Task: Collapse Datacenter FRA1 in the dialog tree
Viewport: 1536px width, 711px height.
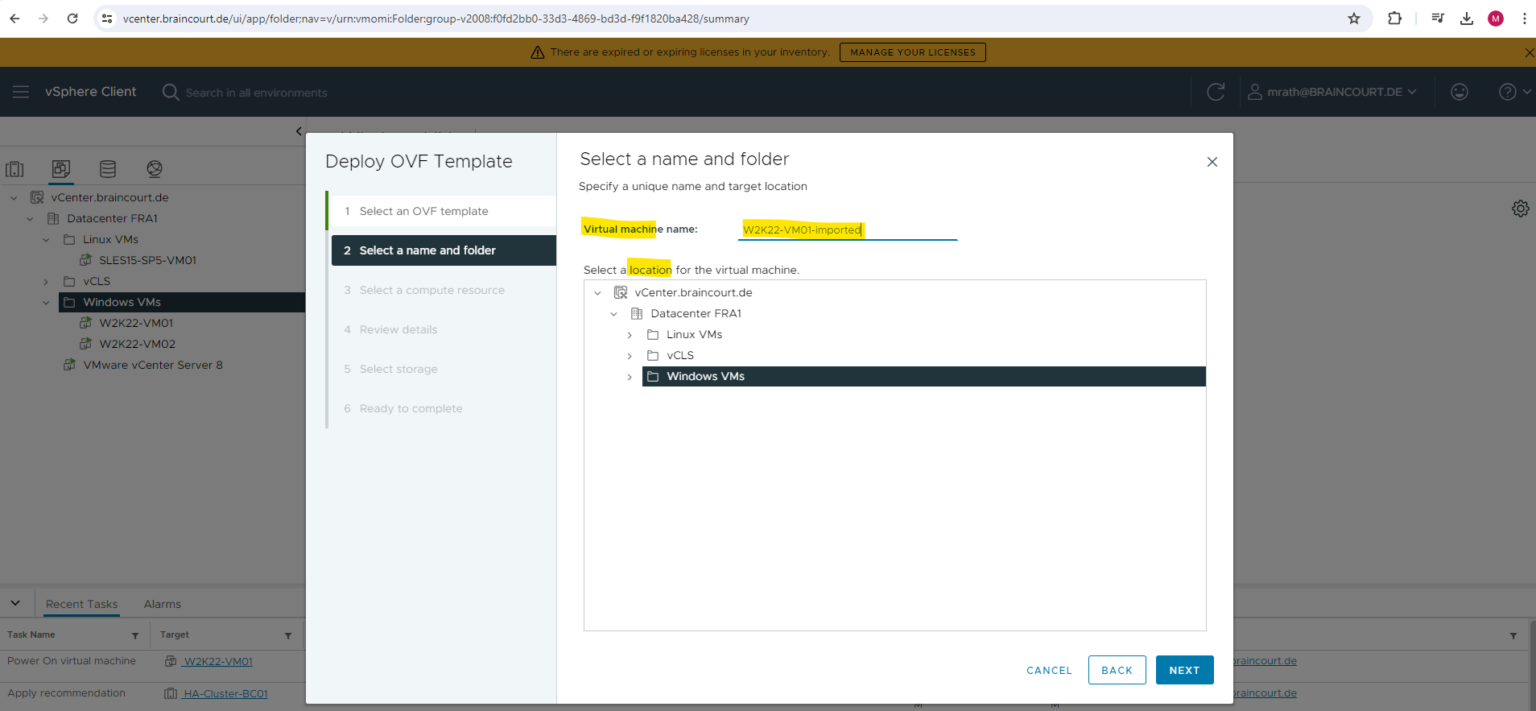Action: pos(614,313)
